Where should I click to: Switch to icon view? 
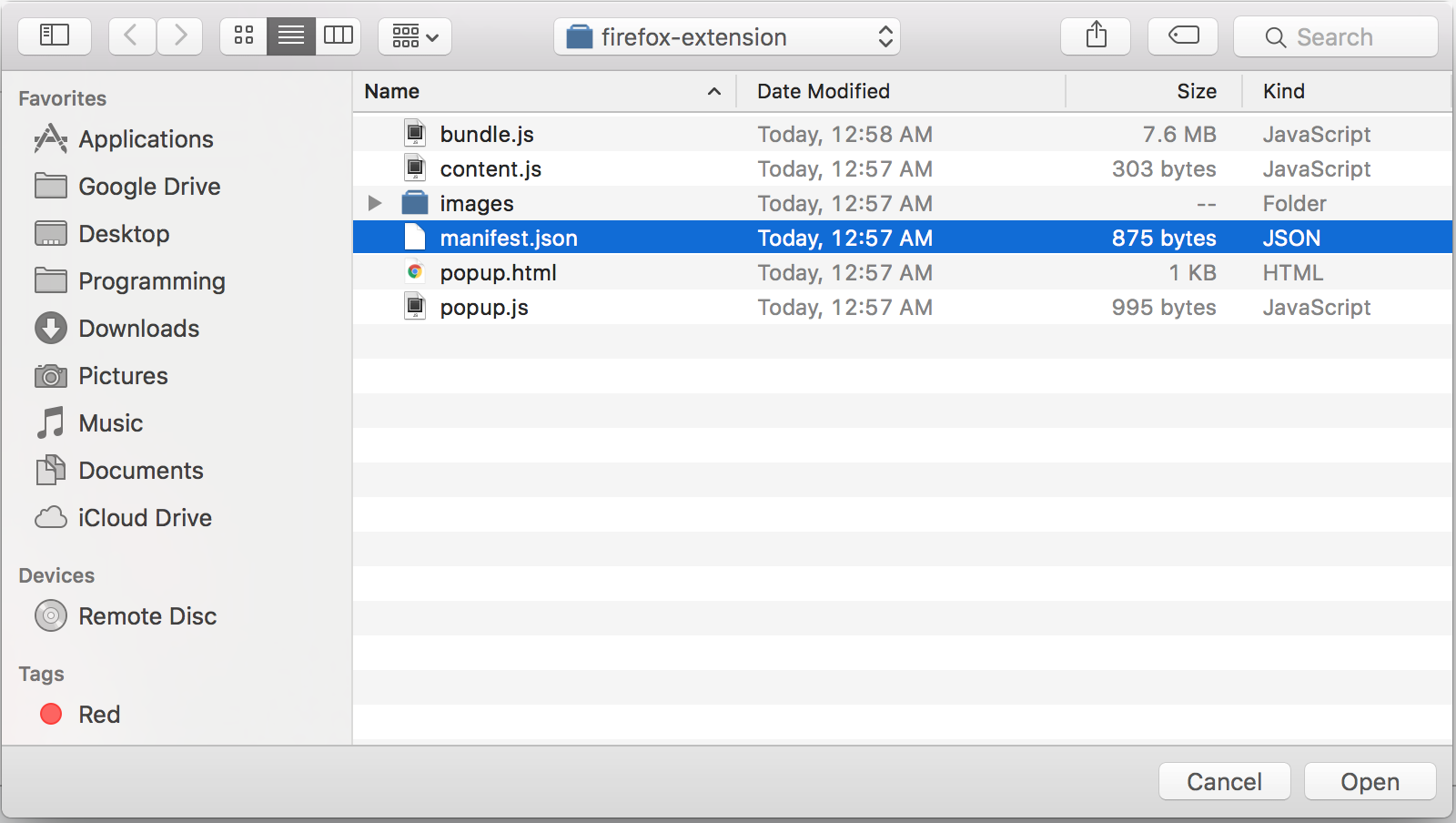click(244, 36)
